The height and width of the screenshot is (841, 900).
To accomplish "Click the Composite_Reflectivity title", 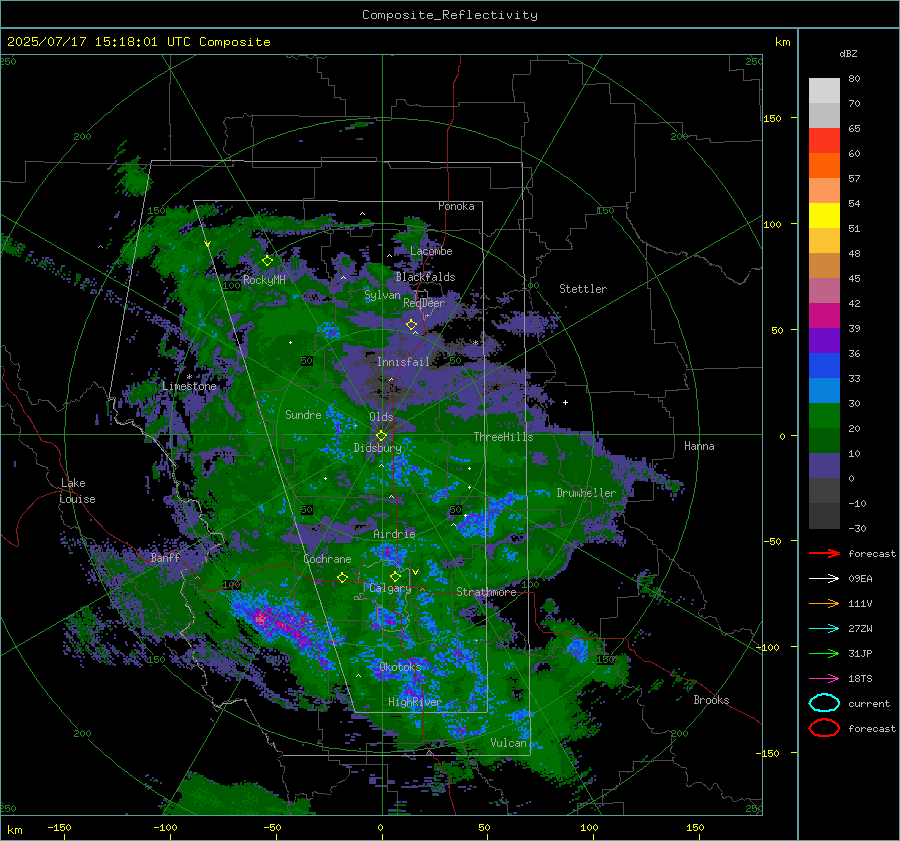I will point(450,15).
